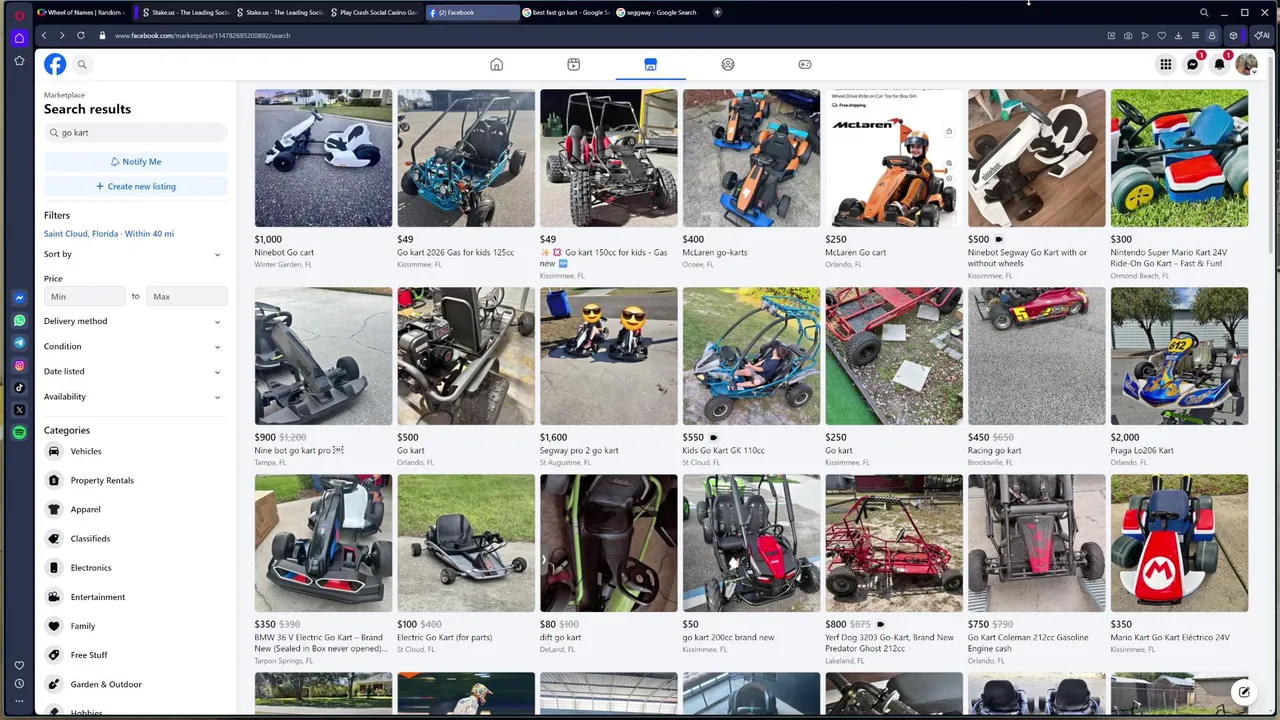This screenshot has width=1280, height=720.
Task: Click 'Racing go kart' listing title
Action: point(994,451)
